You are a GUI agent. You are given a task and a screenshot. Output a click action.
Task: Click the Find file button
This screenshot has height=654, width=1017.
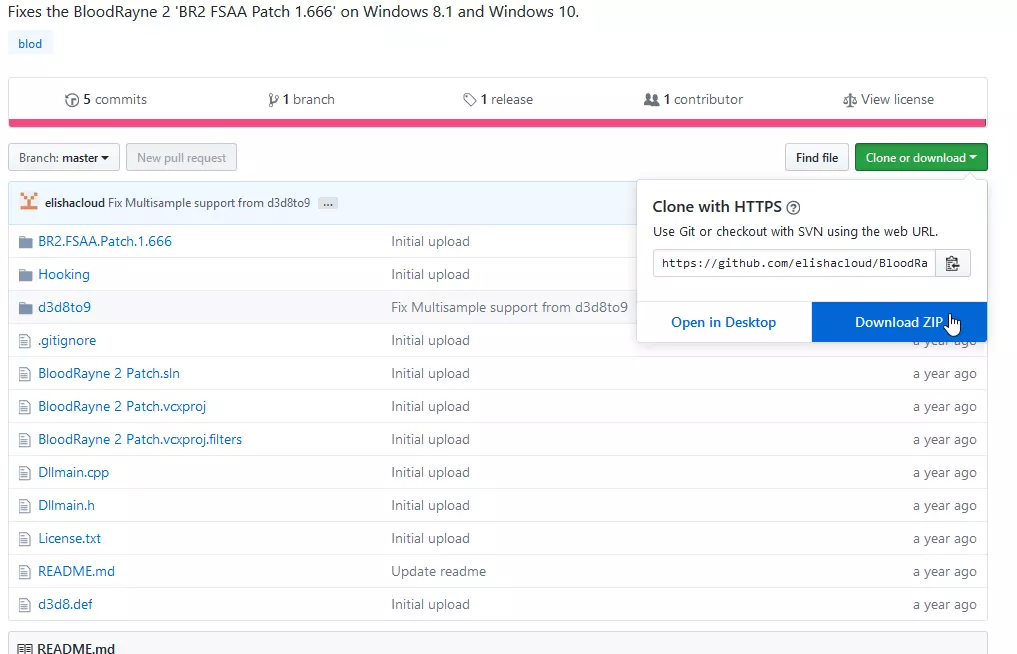coord(817,158)
